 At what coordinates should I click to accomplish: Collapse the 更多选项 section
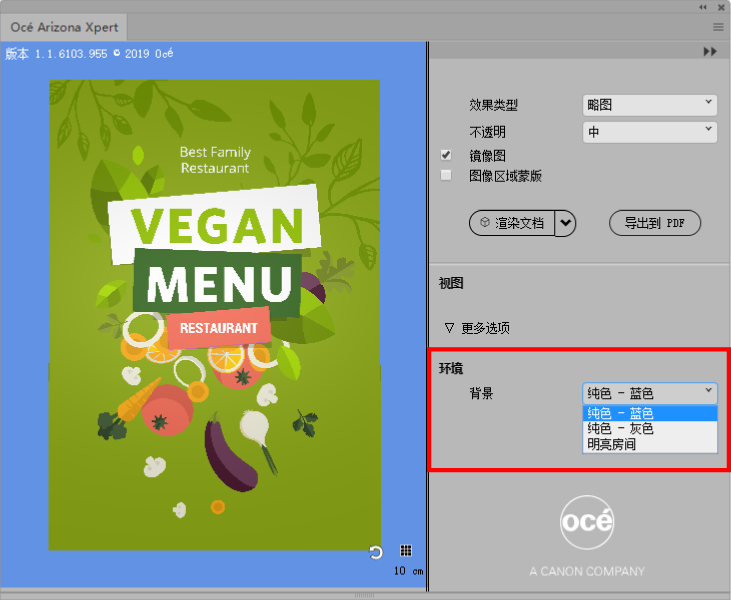click(448, 328)
